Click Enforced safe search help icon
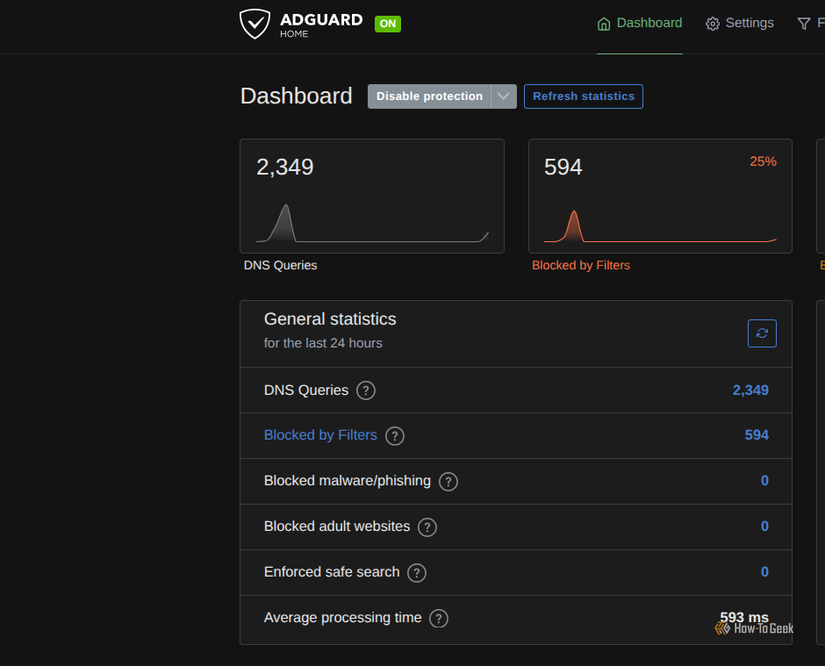This screenshot has width=825, height=666. [x=417, y=573]
